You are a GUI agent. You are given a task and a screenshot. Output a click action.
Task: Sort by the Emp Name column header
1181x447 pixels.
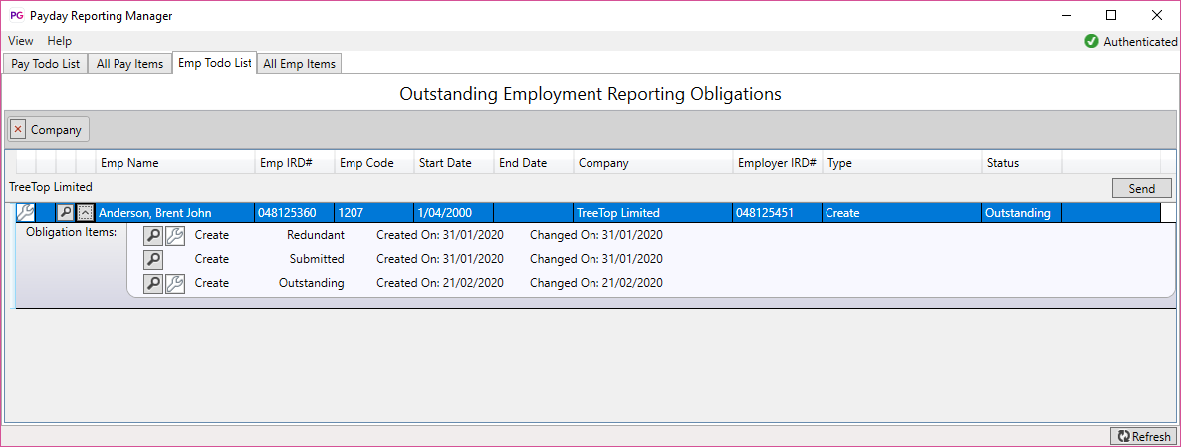tap(175, 163)
